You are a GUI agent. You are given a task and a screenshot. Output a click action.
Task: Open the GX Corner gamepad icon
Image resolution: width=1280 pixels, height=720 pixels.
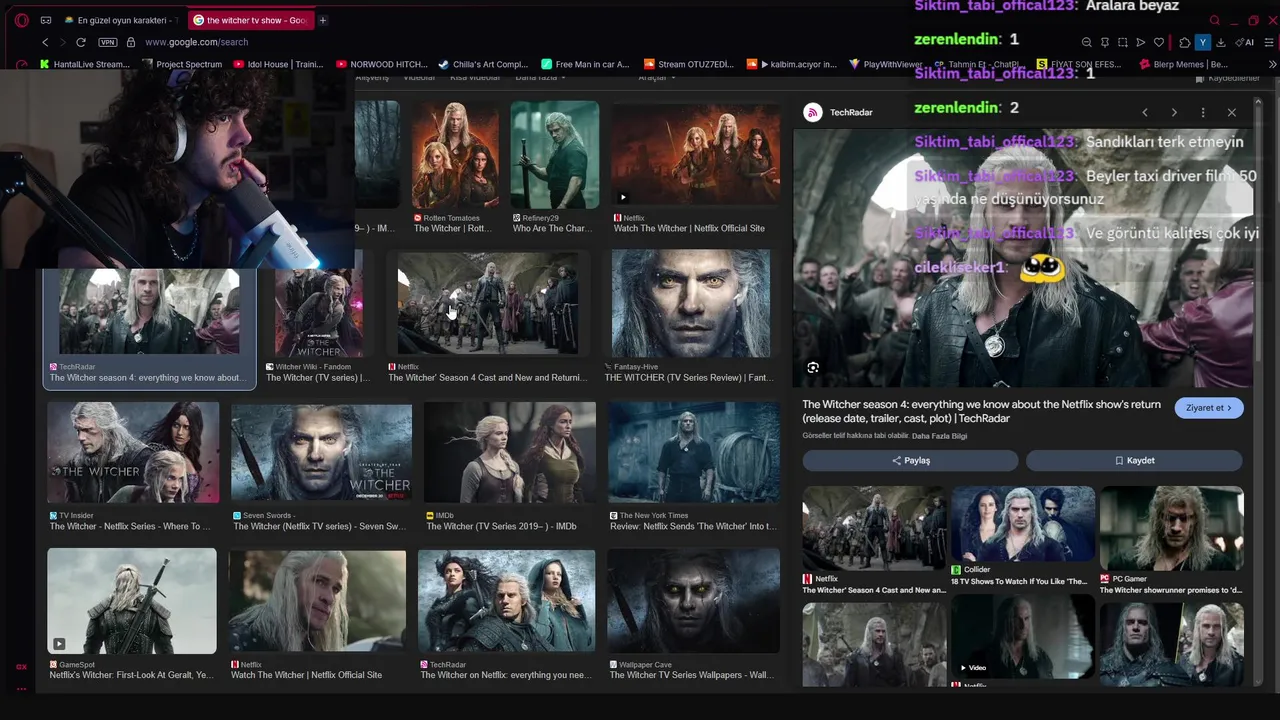46,20
